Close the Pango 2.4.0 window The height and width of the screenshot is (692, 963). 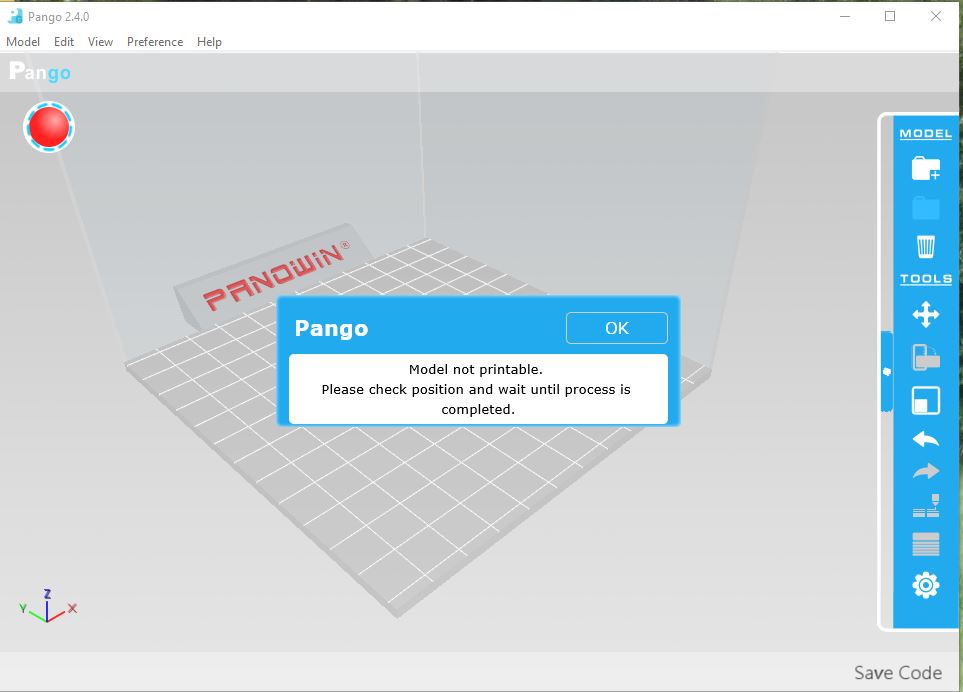point(935,17)
